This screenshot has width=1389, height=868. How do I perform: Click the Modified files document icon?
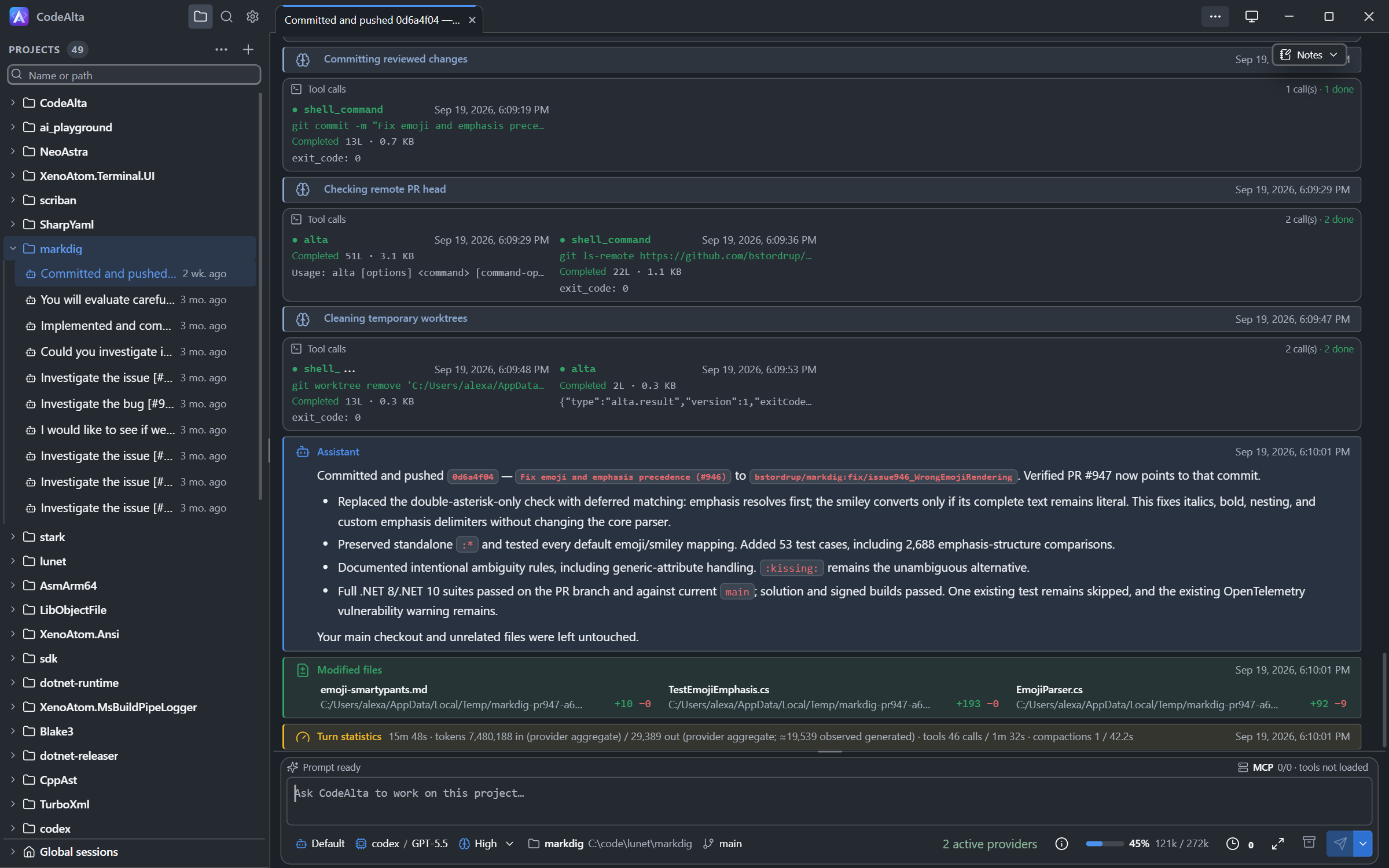point(303,670)
